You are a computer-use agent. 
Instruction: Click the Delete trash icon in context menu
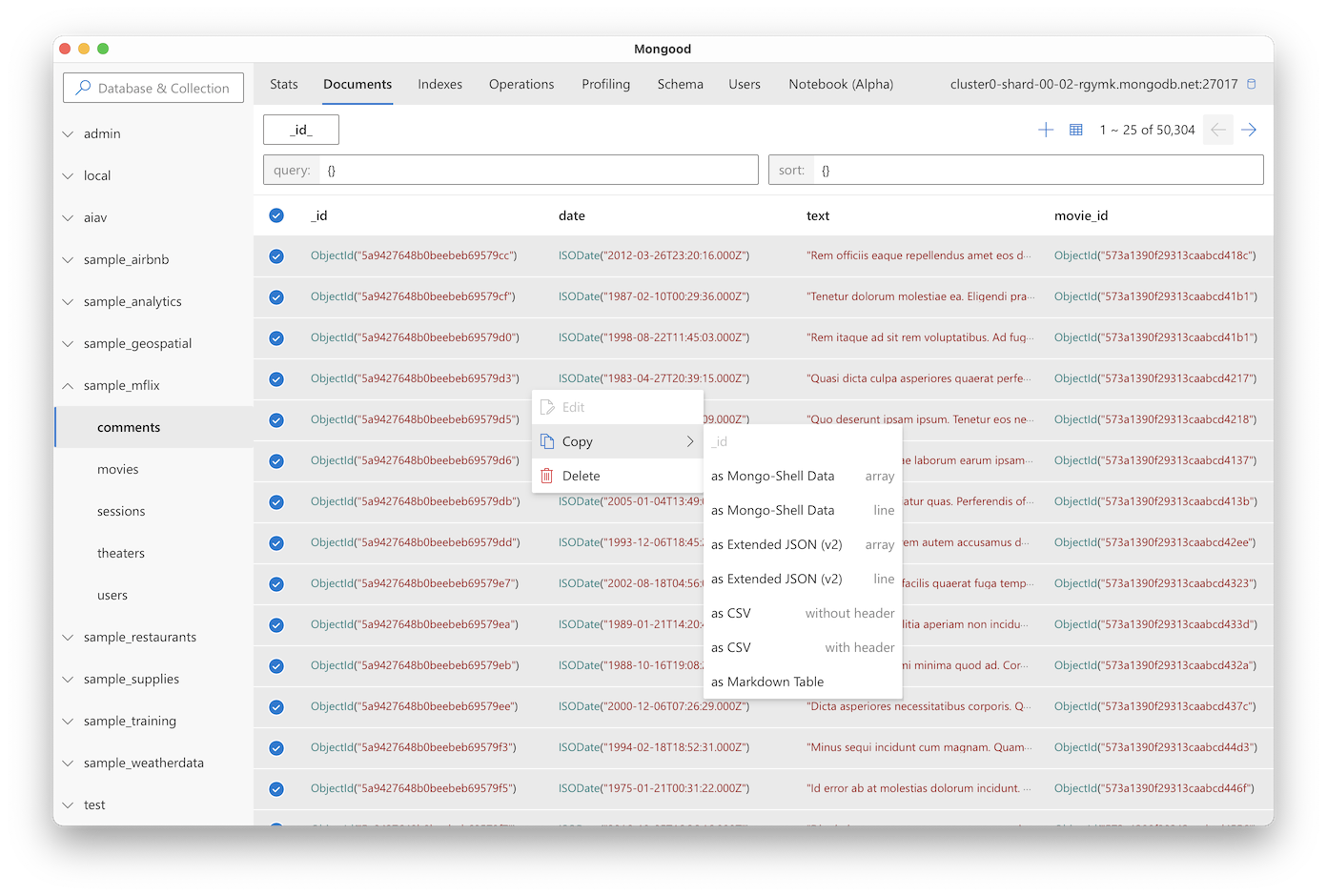point(547,476)
